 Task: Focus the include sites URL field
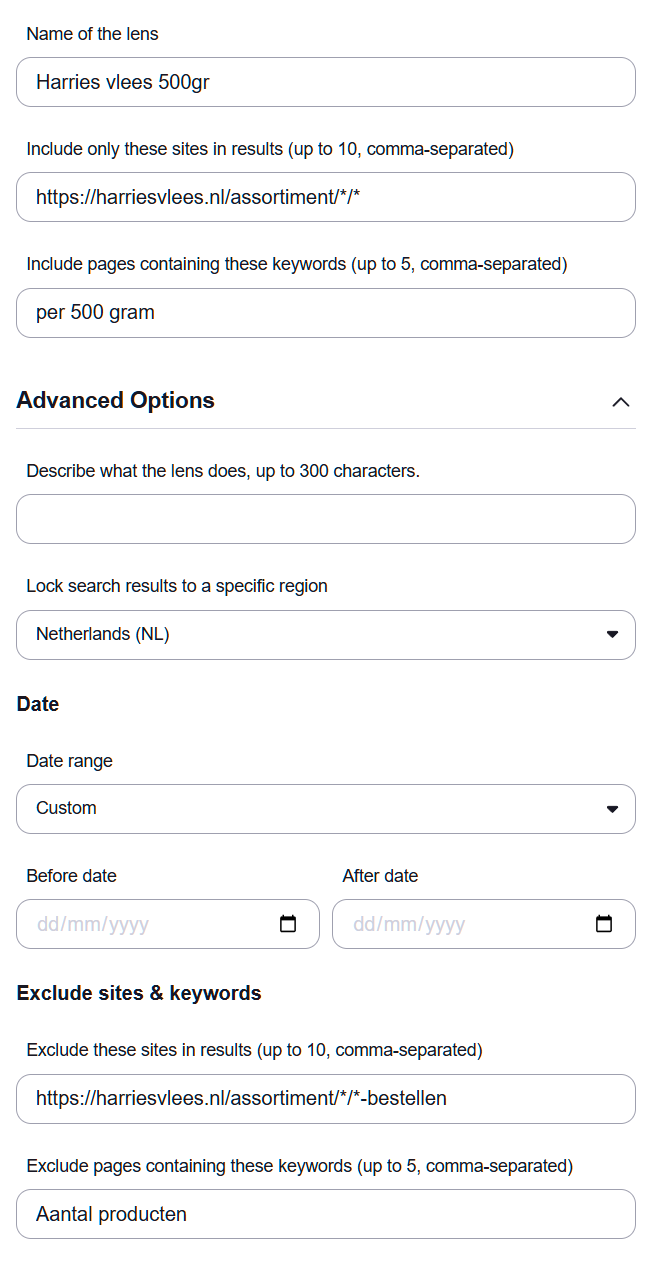326,197
